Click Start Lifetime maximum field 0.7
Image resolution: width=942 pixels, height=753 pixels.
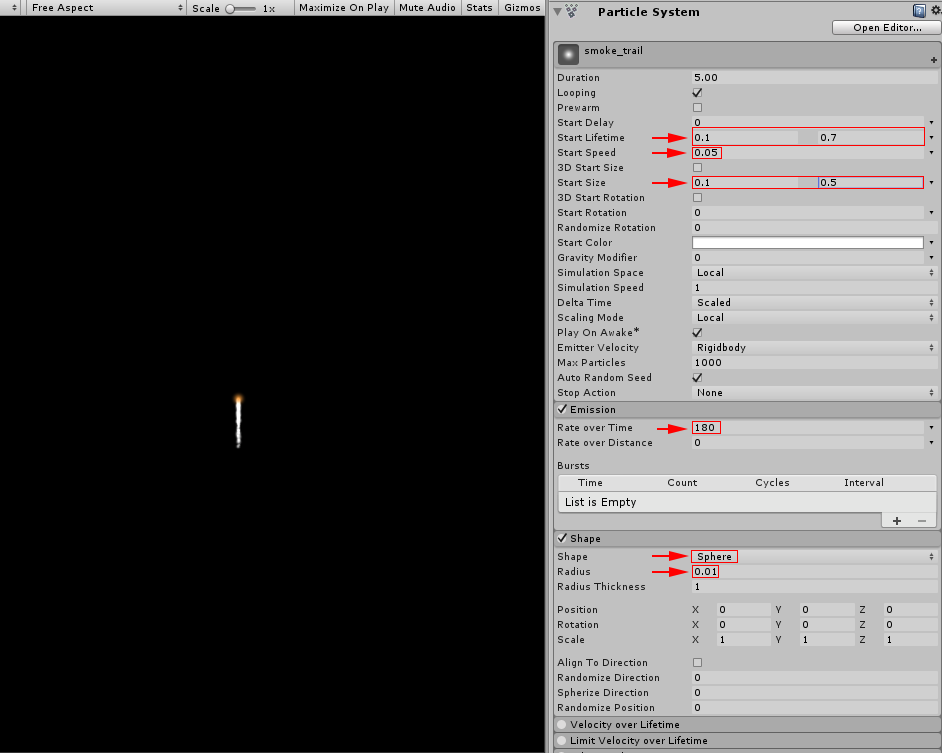[870, 138]
